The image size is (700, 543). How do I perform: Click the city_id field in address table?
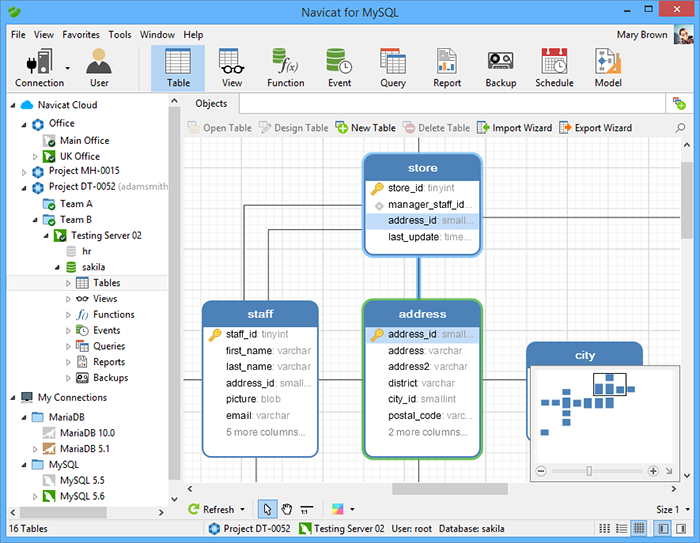click(421, 399)
